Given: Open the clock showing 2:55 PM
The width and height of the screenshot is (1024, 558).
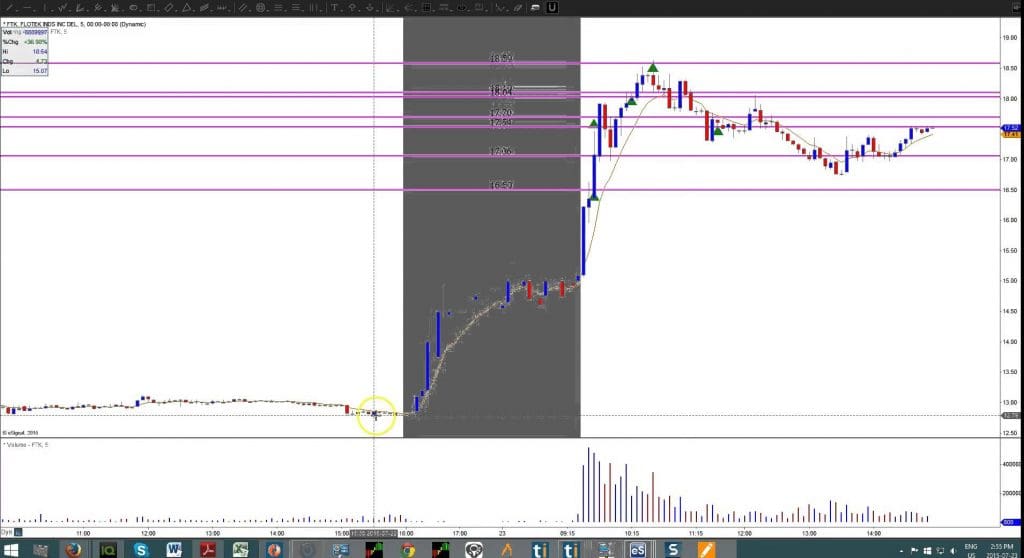Looking at the screenshot, I should (x=1001, y=546).
